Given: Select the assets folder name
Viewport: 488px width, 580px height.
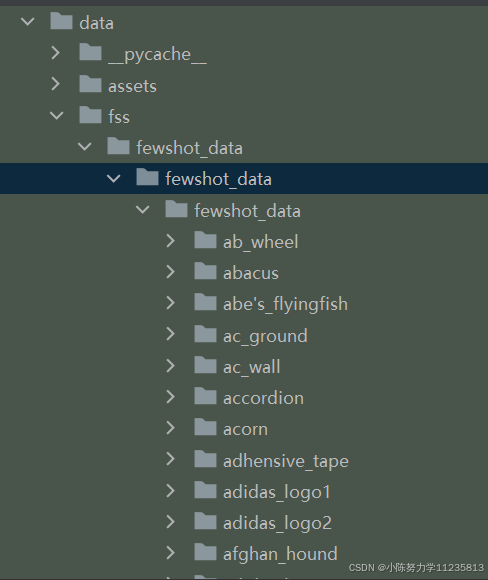Looking at the screenshot, I should point(132,87).
